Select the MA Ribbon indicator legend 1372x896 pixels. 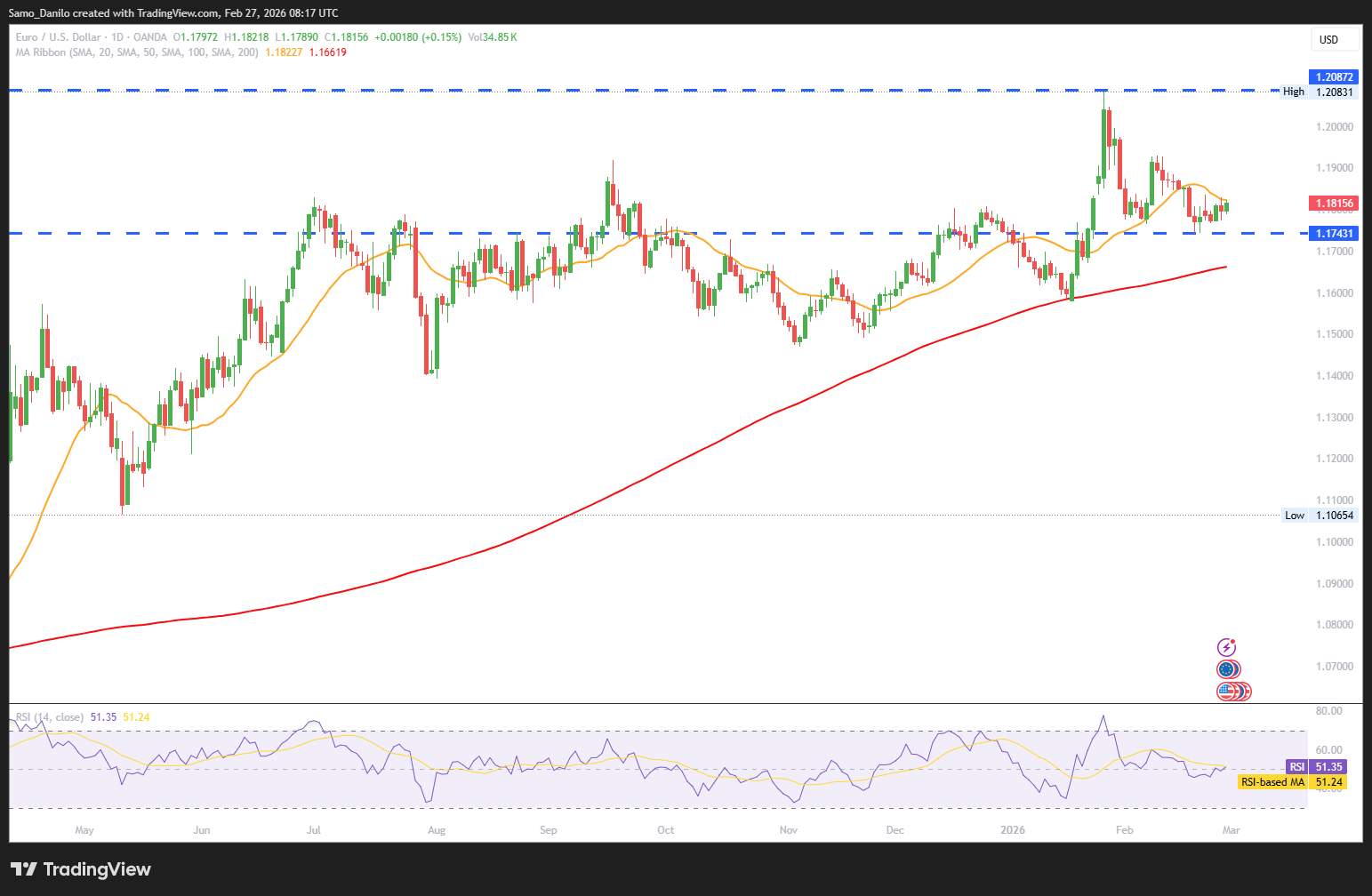point(137,52)
